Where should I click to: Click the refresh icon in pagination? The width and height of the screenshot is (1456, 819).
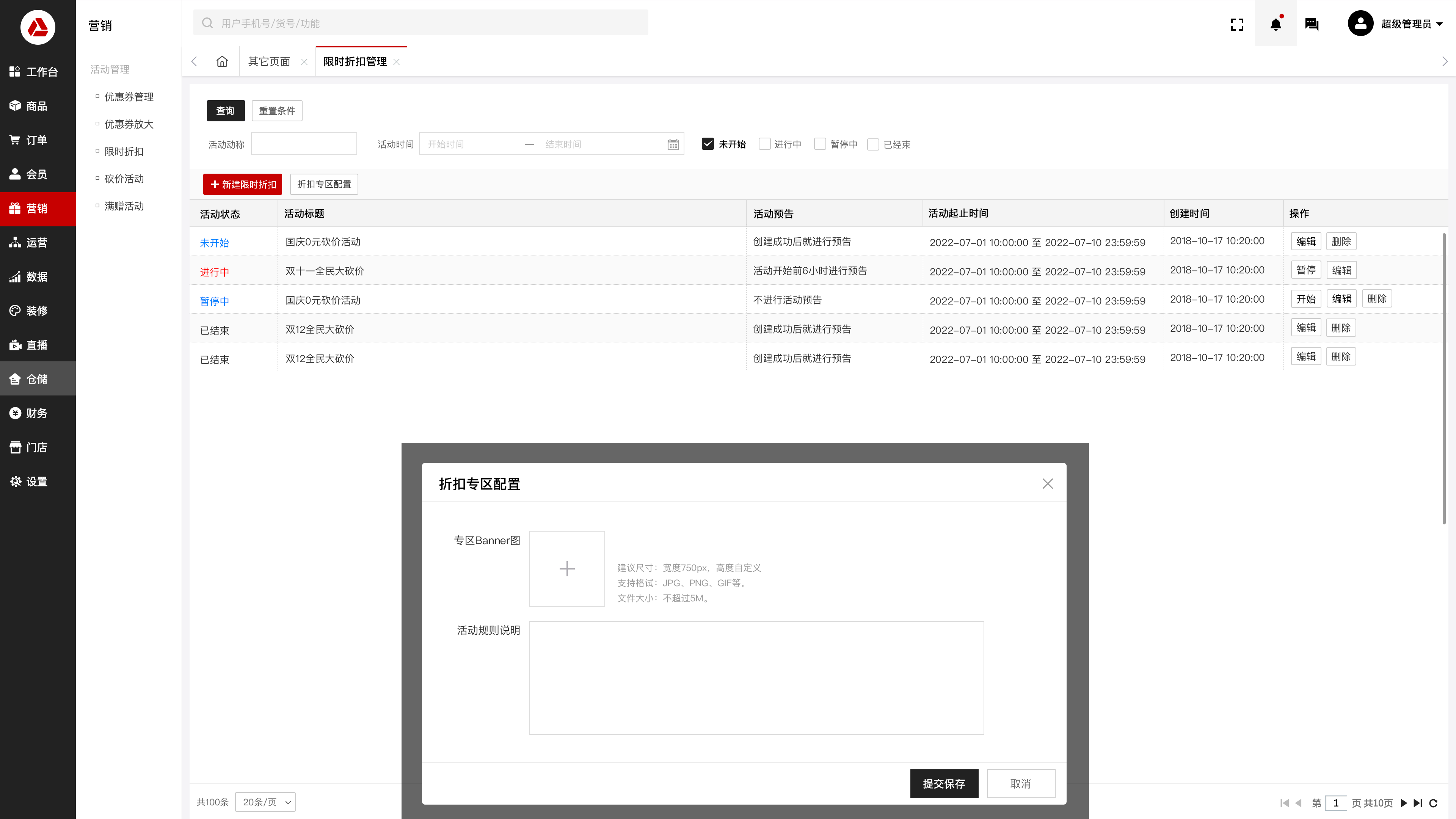click(1433, 803)
